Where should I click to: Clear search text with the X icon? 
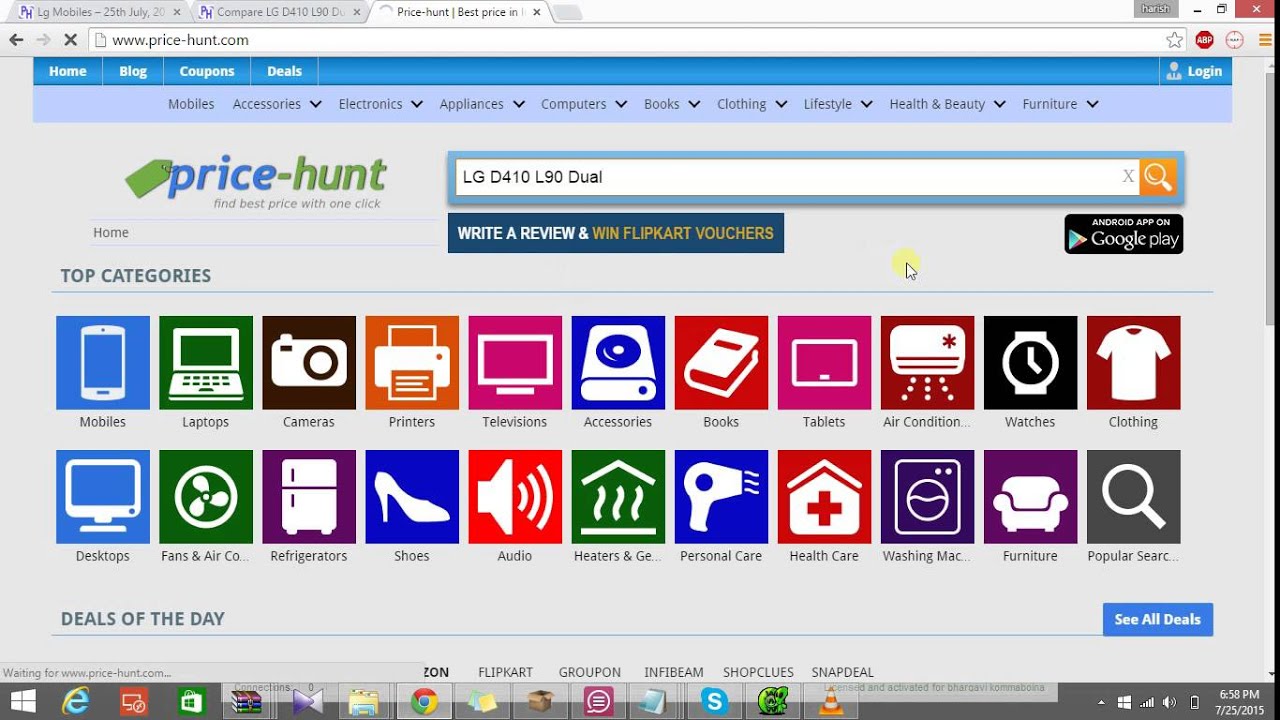tap(1128, 177)
